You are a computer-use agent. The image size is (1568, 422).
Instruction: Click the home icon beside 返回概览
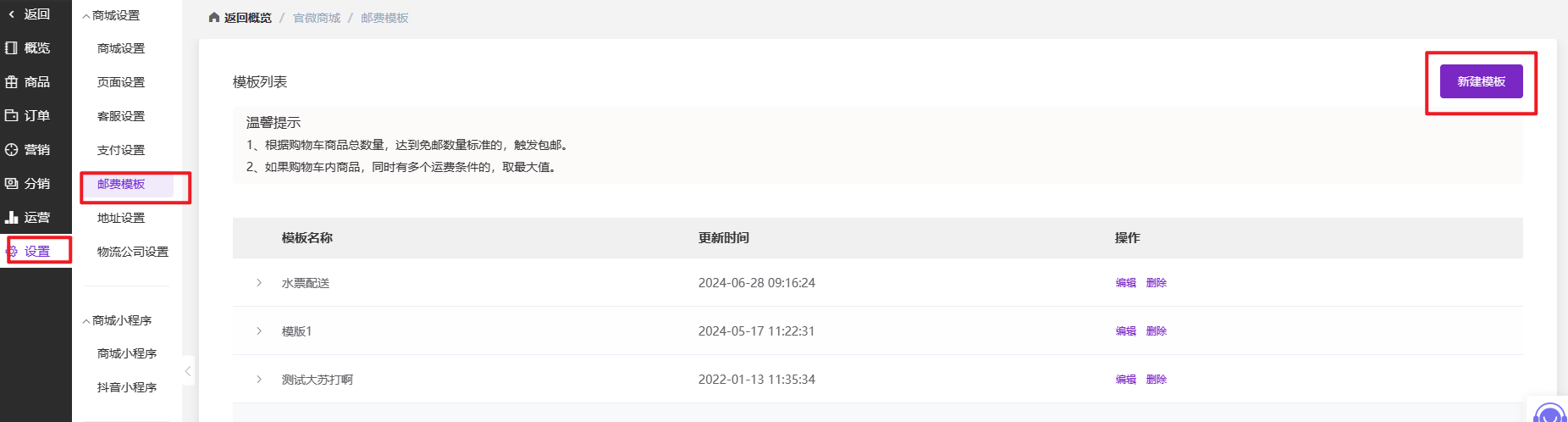214,18
